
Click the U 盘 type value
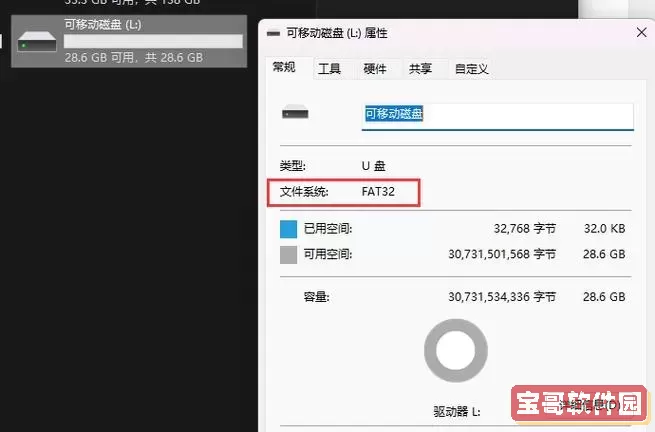pos(373,166)
